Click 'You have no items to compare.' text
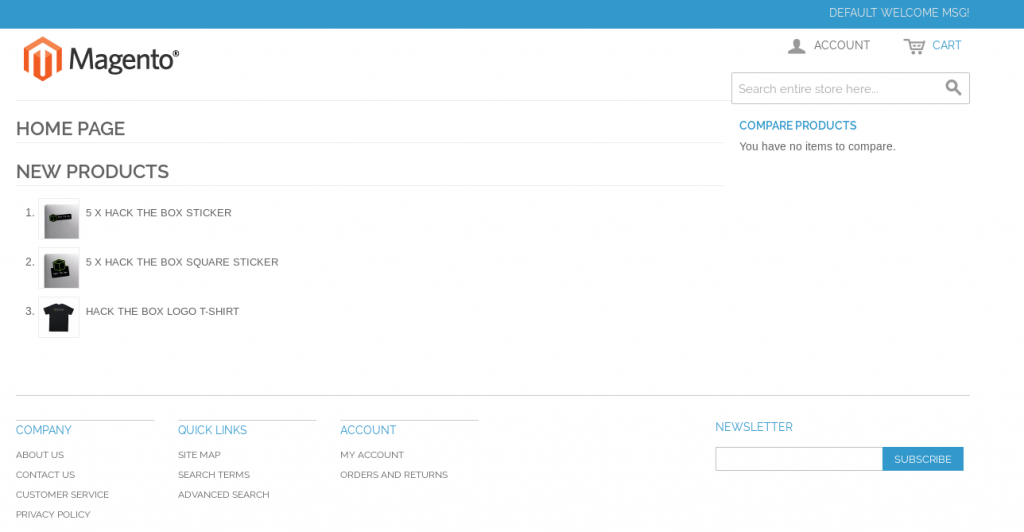The height and width of the screenshot is (532, 1024). 817,146
